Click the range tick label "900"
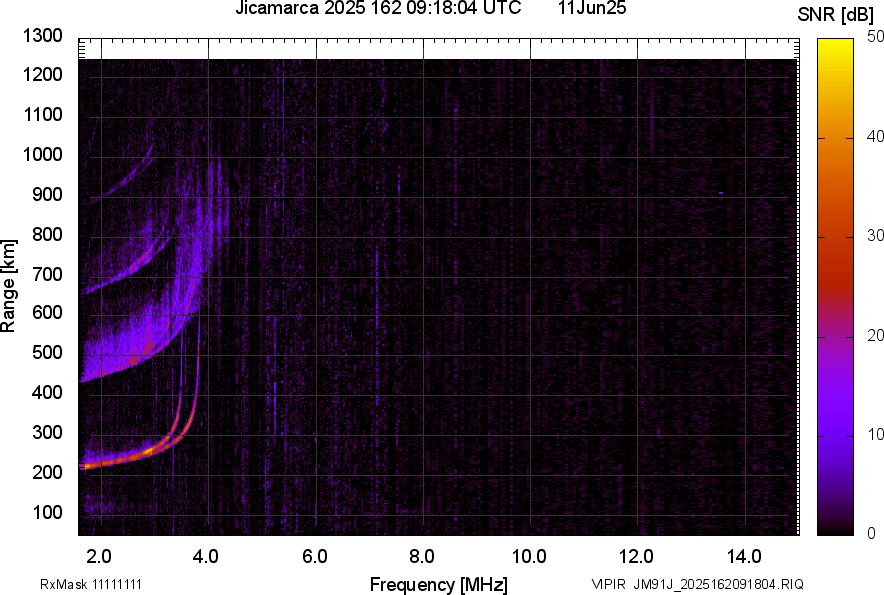 [47, 194]
